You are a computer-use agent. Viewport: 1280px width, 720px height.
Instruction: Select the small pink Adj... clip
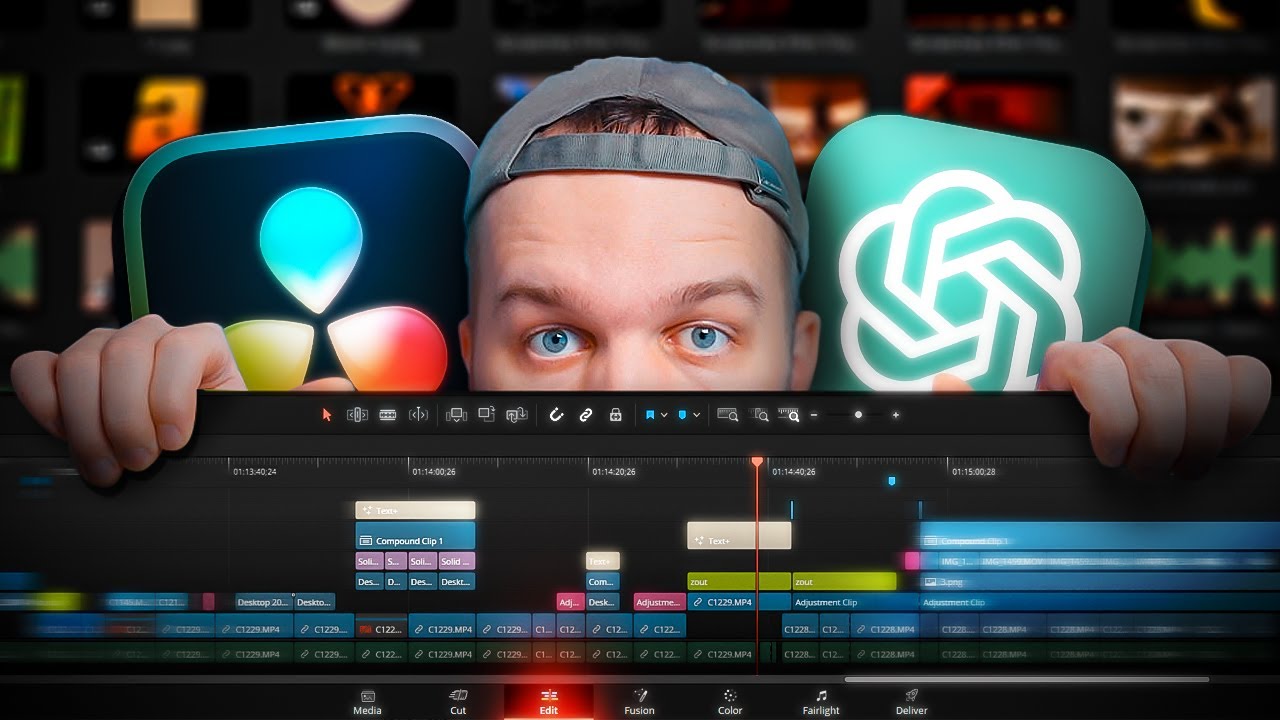(570, 602)
